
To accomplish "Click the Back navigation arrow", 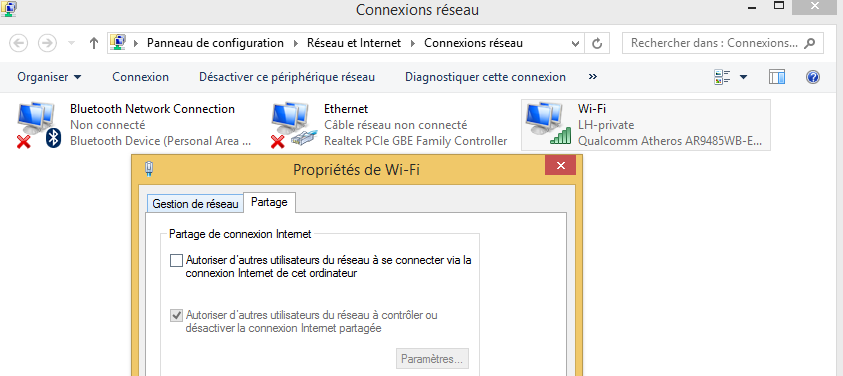I will (x=19, y=43).
